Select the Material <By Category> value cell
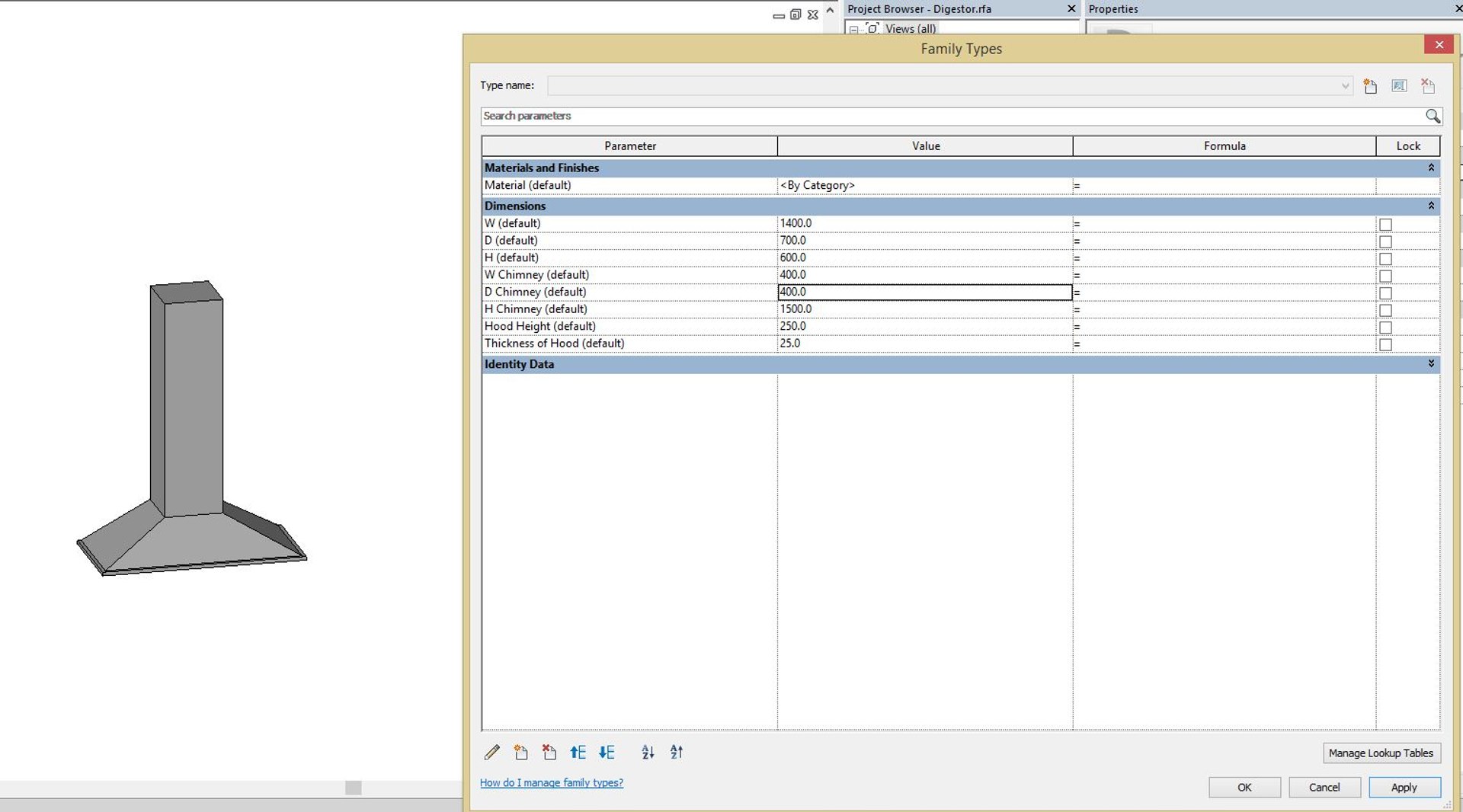1463x812 pixels. tap(924, 185)
